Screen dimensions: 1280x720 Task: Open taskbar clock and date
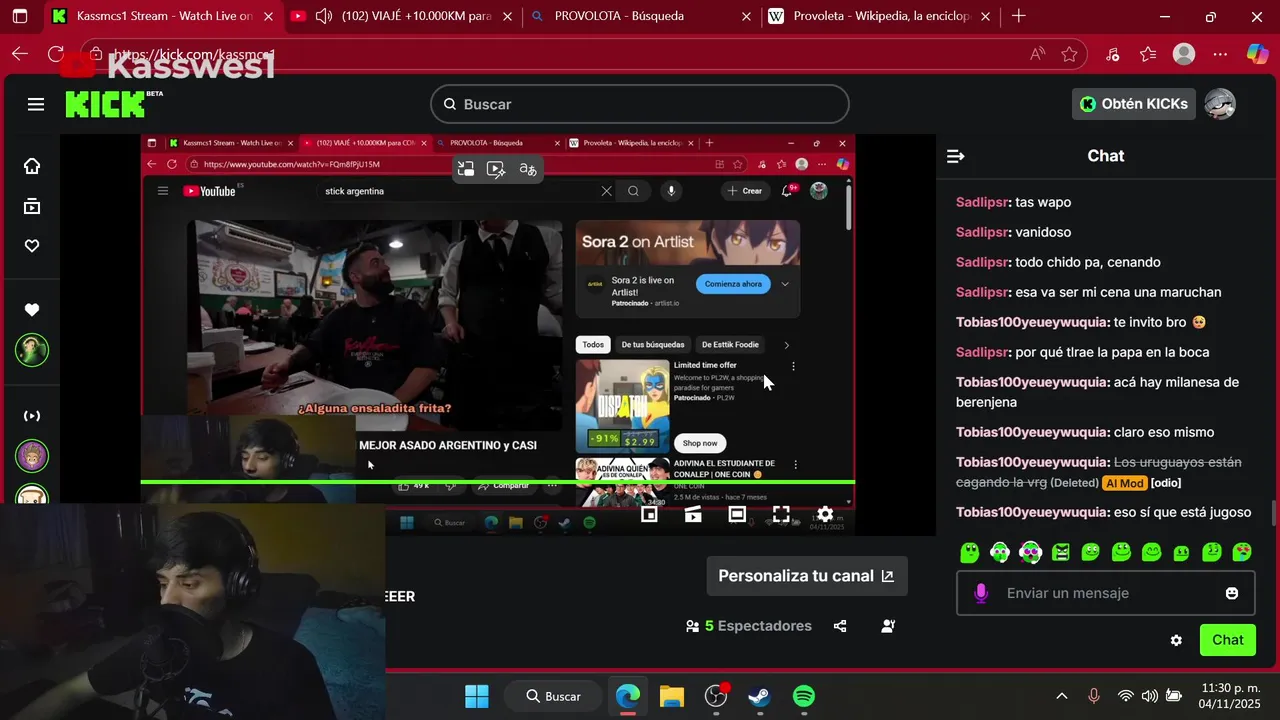coord(1228,696)
